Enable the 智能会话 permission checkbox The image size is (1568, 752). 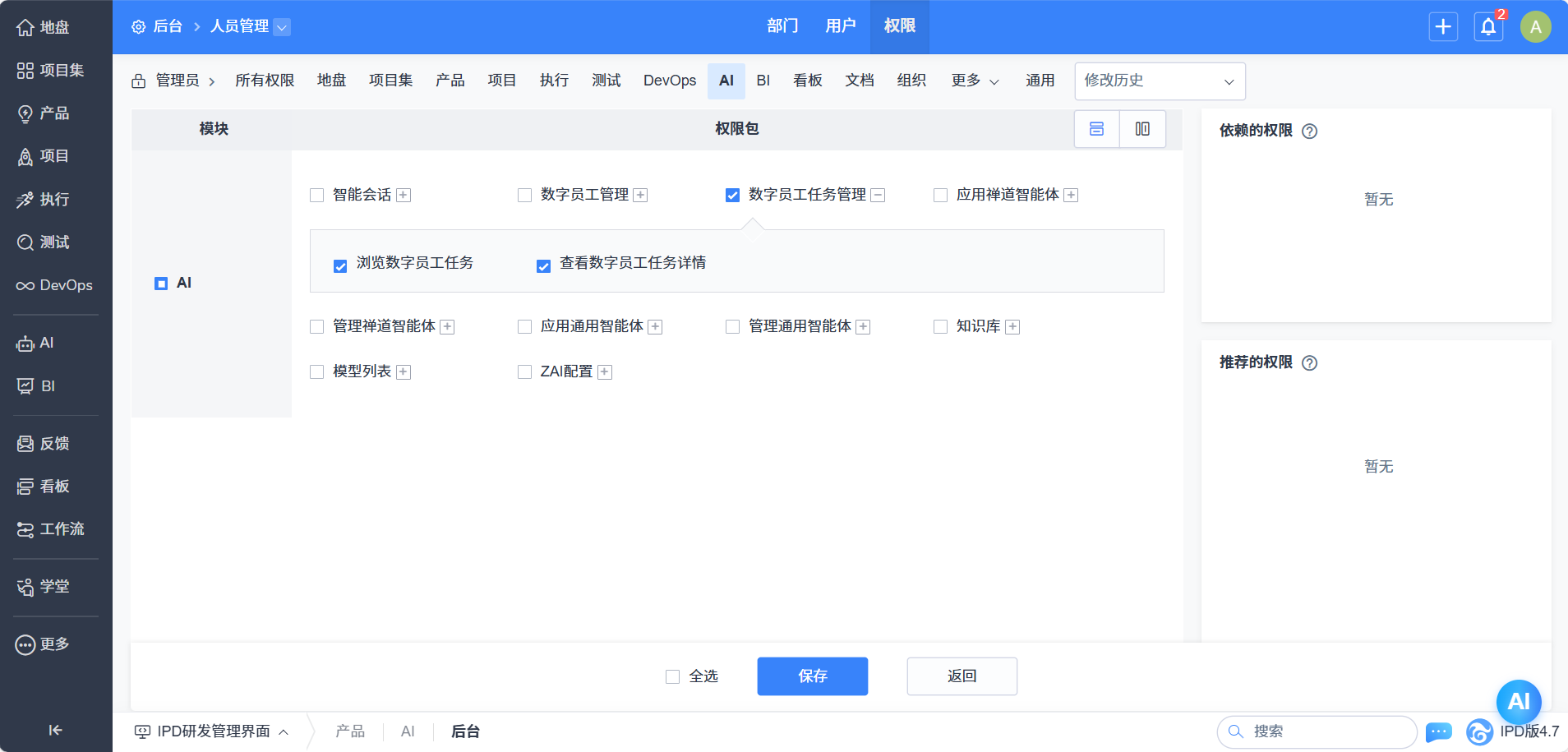click(317, 196)
